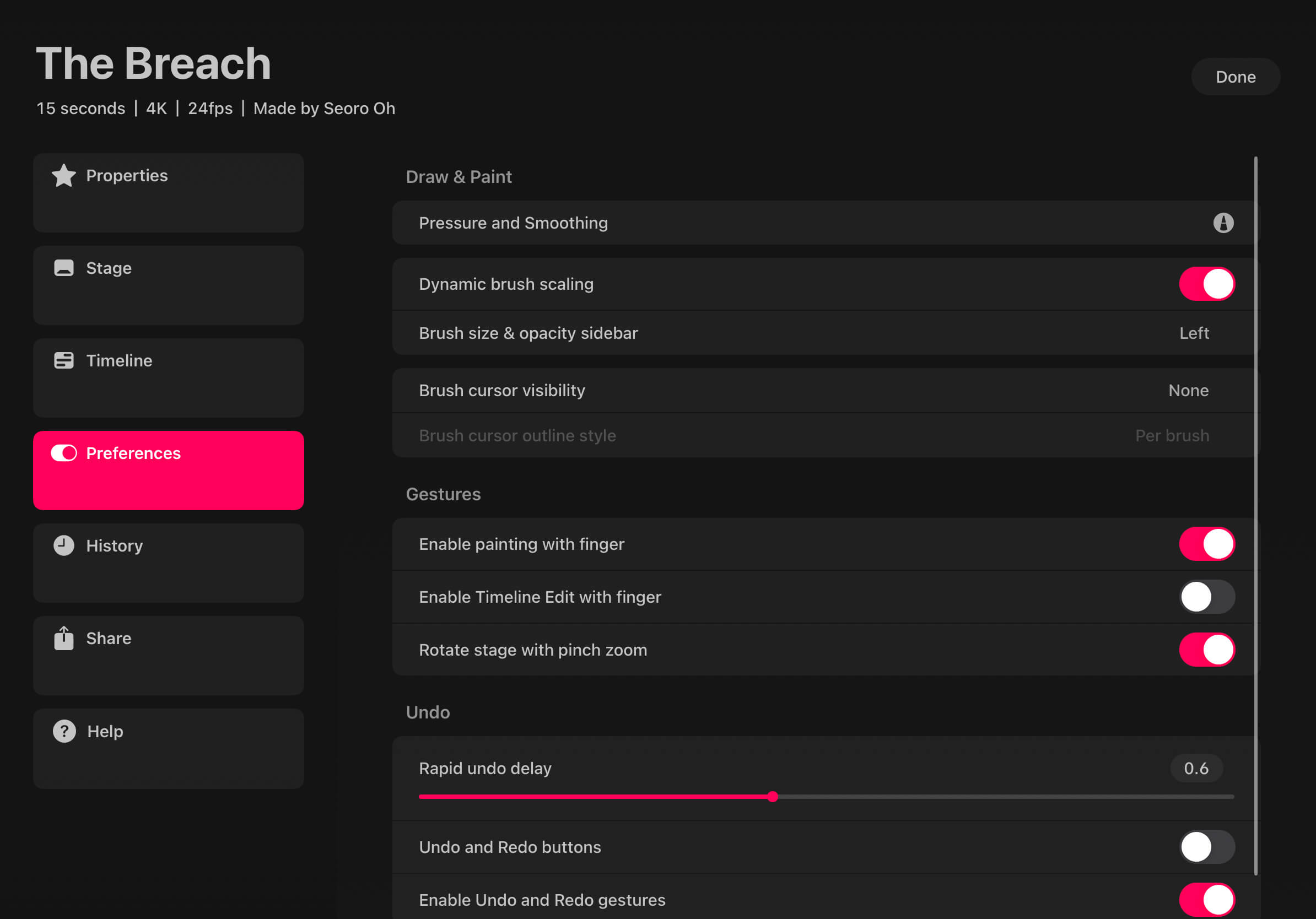1316x919 pixels.
Task: Select the Properties star icon
Action: [63, 176]
